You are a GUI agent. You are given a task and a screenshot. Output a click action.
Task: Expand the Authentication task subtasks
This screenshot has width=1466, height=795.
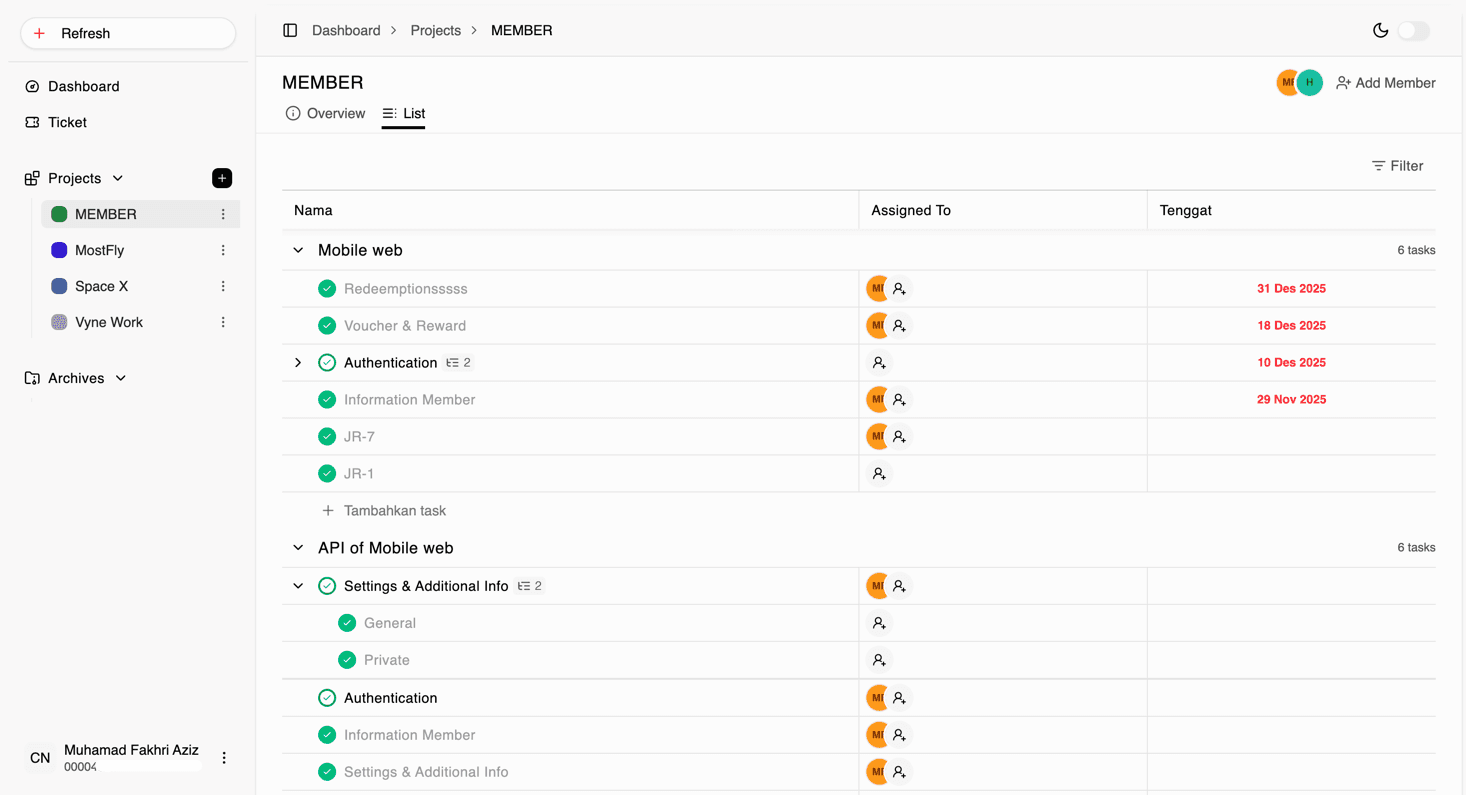pyautogui.click(x=298, y=363)
